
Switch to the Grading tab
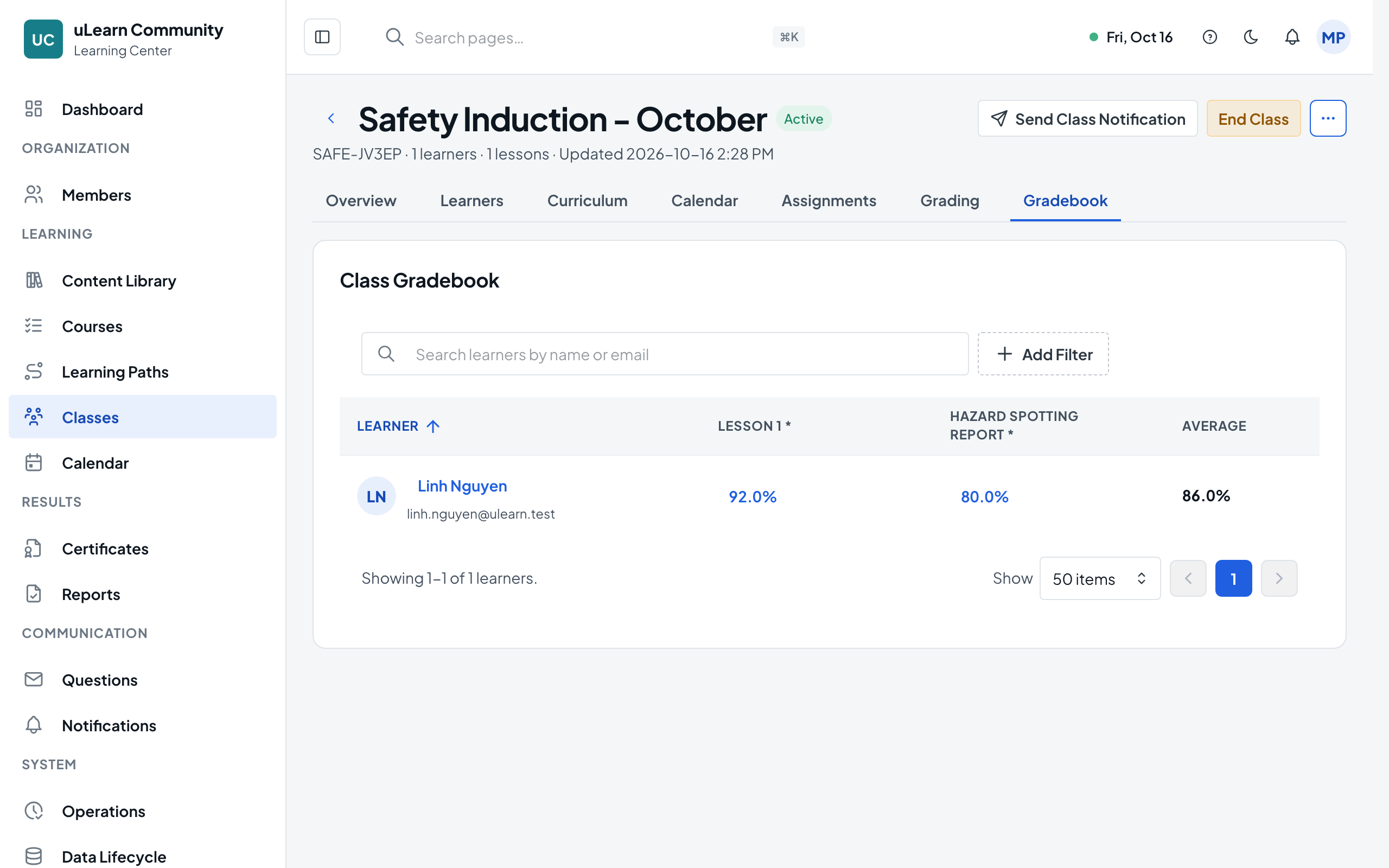pos(950,201)
